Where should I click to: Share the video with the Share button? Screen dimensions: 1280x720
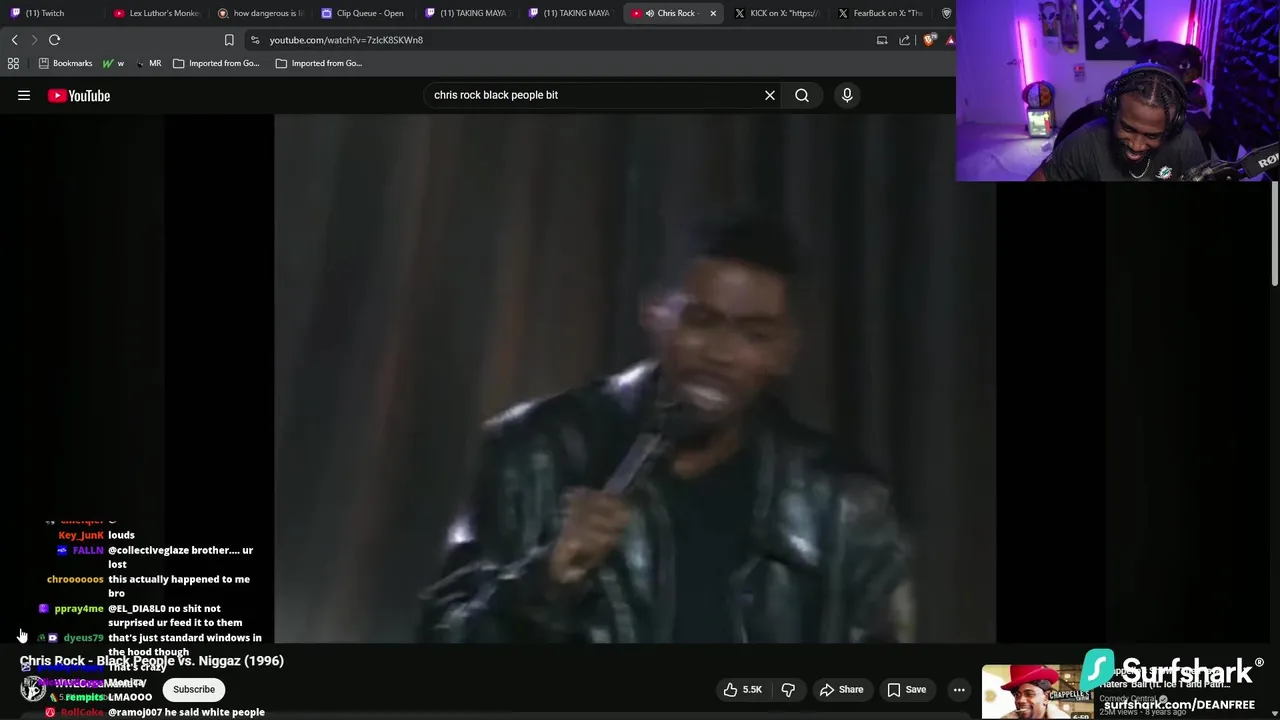(x=841, y=689)
